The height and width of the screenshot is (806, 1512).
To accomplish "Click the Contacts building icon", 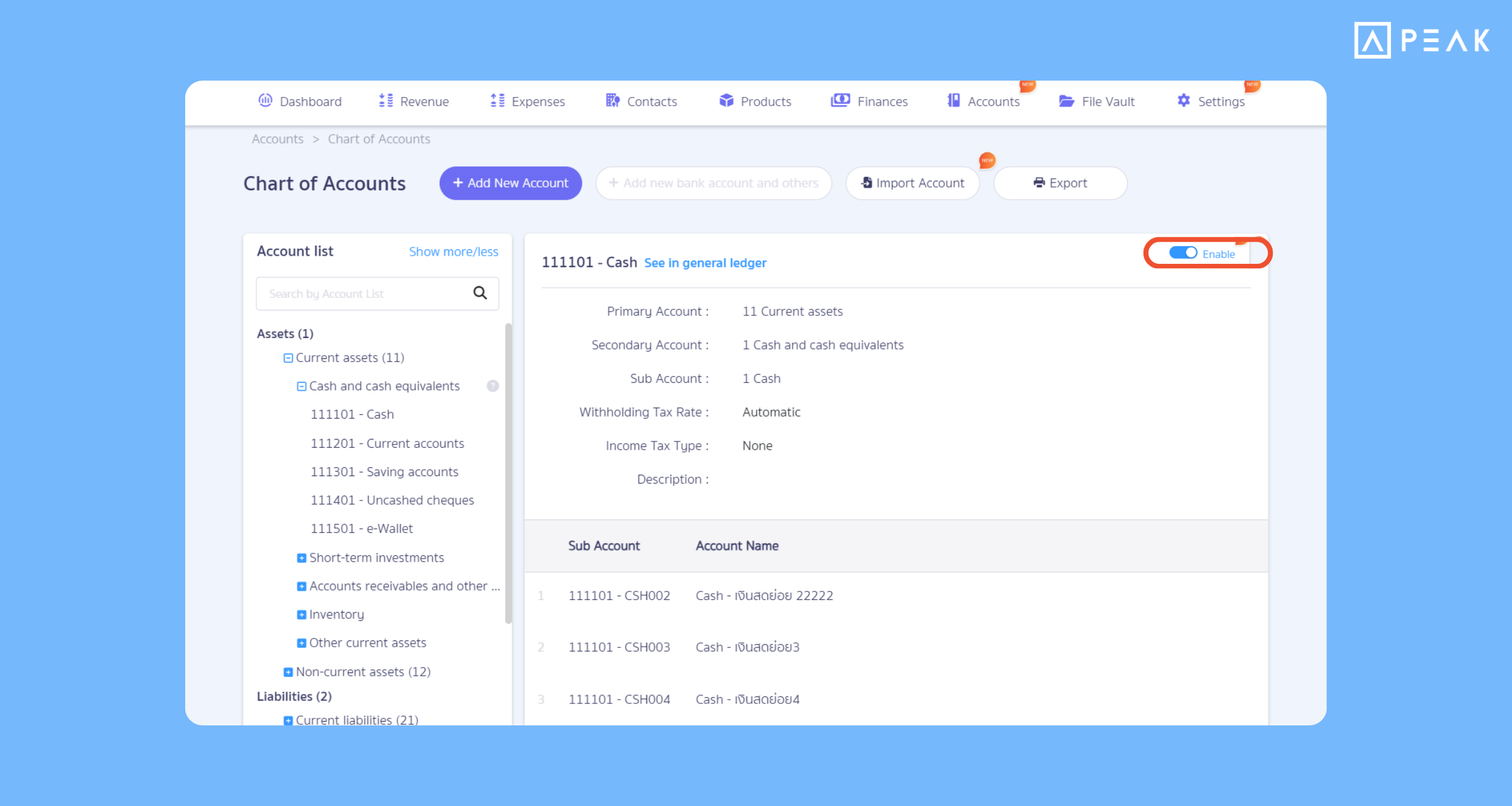I will [612, 100].
